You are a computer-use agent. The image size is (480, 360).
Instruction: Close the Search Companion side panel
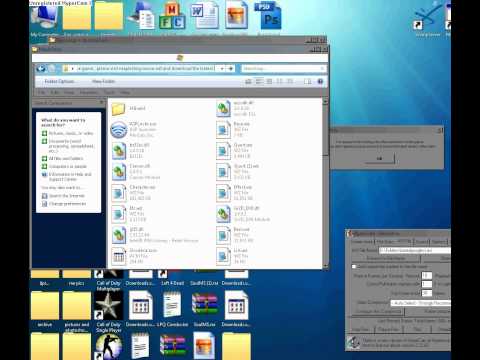tap(102, 103)
